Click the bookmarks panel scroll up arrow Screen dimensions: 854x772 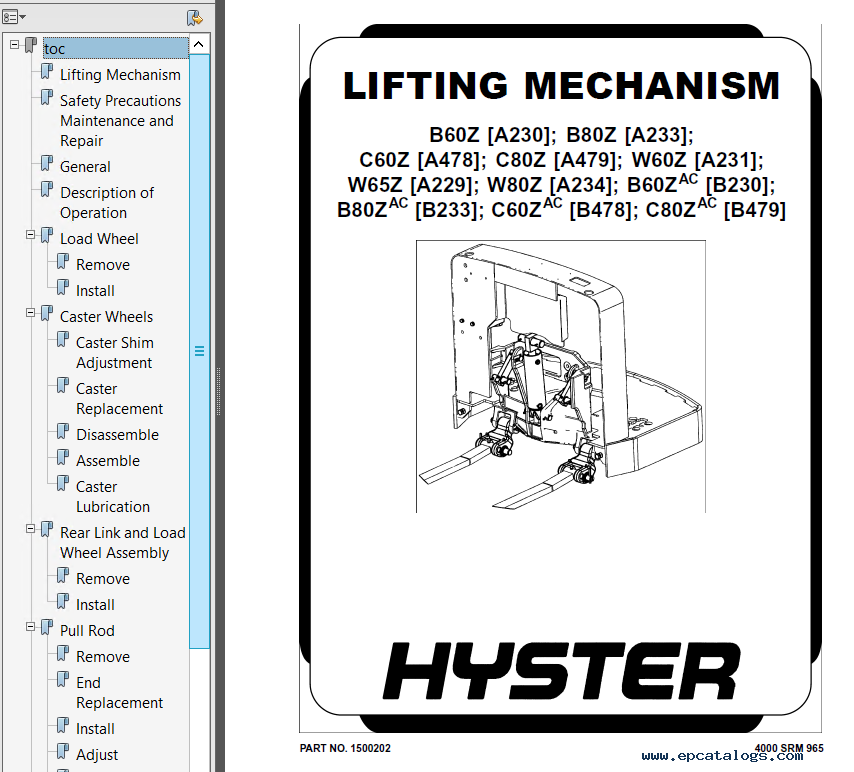click(x=199, y=45)
